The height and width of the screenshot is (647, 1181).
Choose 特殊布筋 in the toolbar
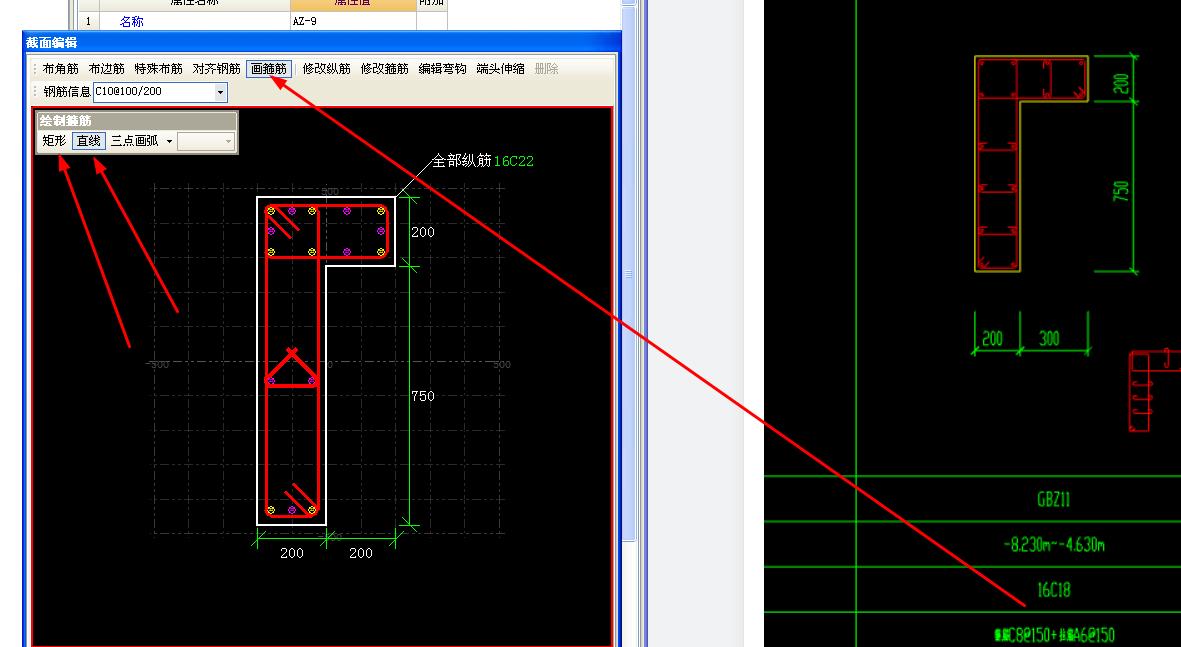(158, 69)
